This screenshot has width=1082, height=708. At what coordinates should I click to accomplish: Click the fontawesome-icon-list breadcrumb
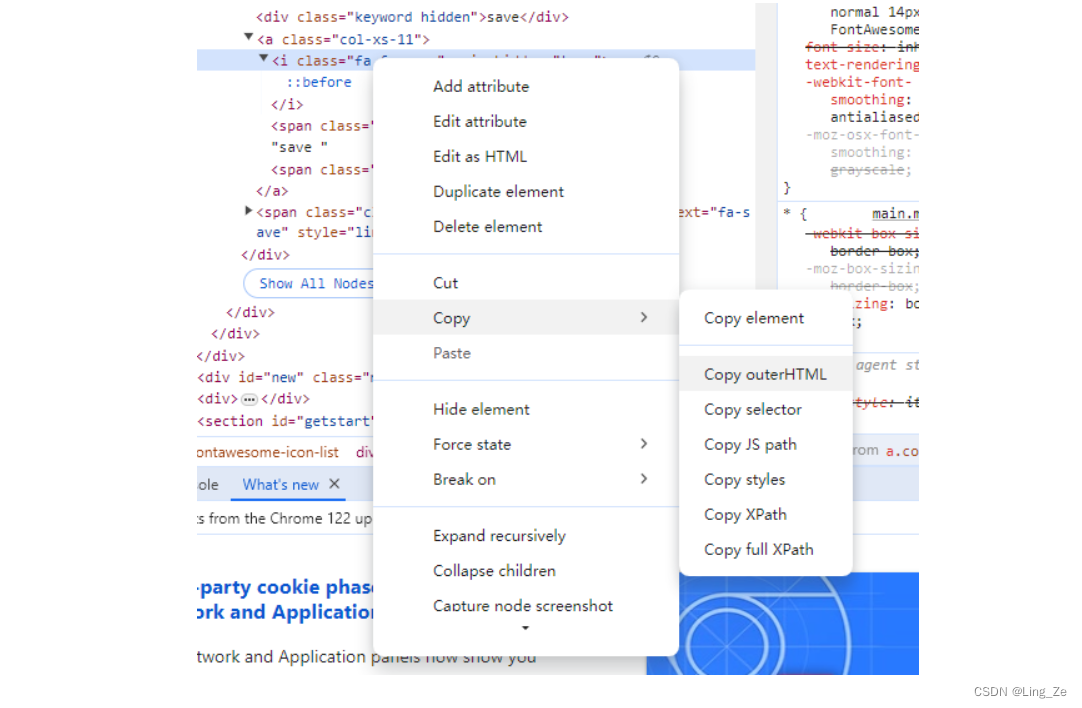(268, 453)
